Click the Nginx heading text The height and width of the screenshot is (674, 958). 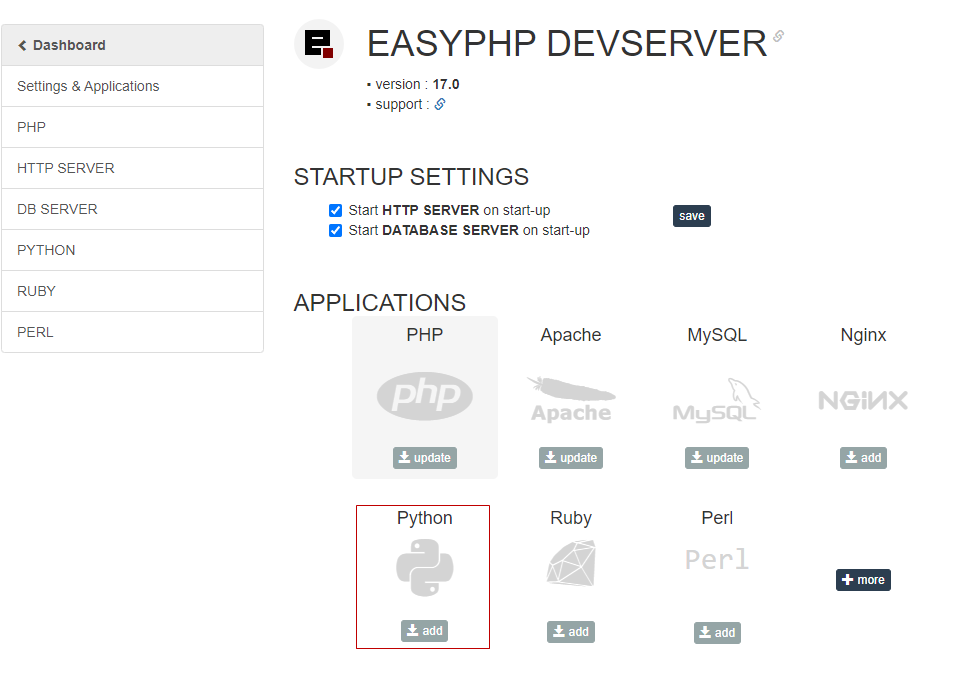pyautogui.click(x=863, y=335)
